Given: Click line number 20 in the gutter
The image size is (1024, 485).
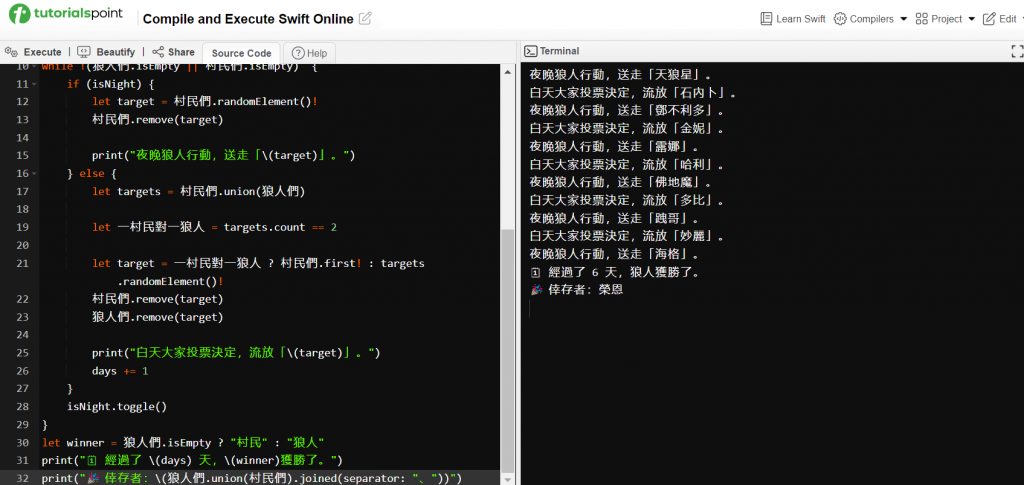Looking at the screenshot, I should (x=22, y=245).
